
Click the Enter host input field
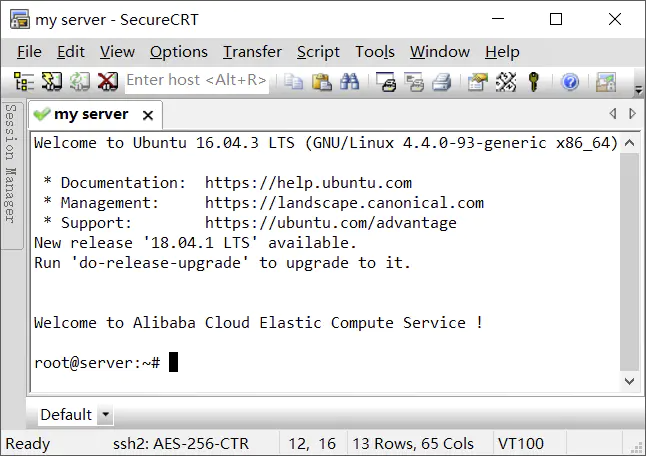pos(197,80)
